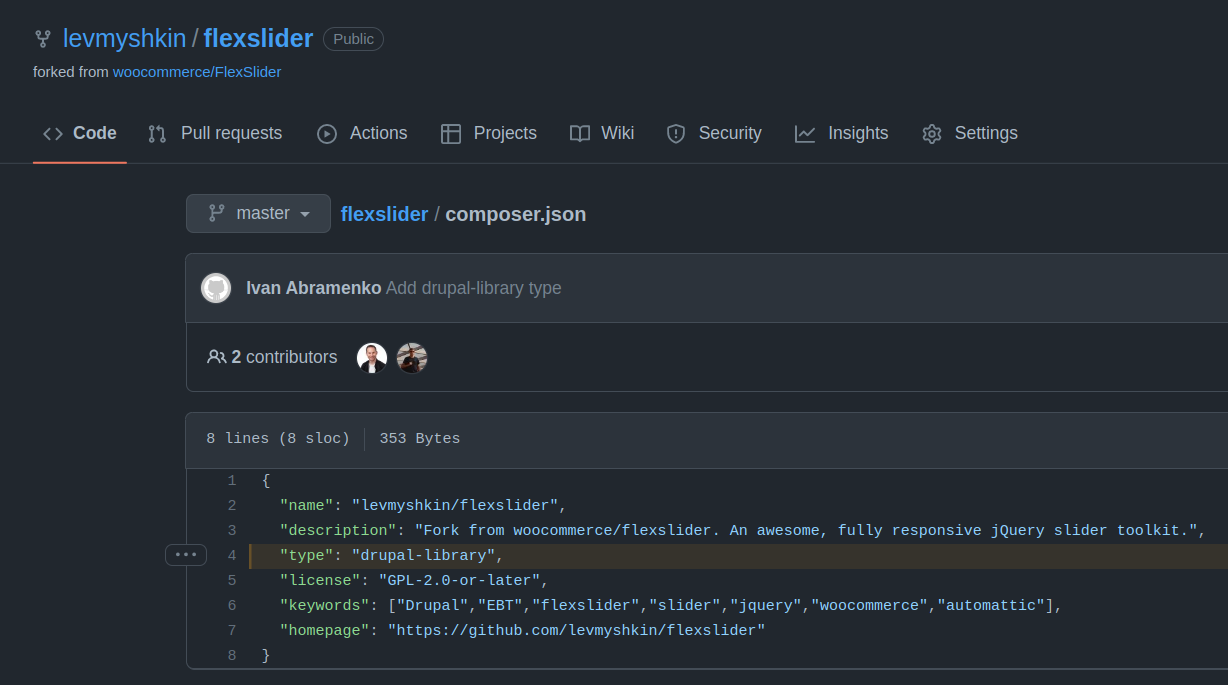Image resolution: width=1228 pixels, height=685 pixels.
Task: Switch to the Insights tab
Action: pyautogui.click(x=857, y=132)
